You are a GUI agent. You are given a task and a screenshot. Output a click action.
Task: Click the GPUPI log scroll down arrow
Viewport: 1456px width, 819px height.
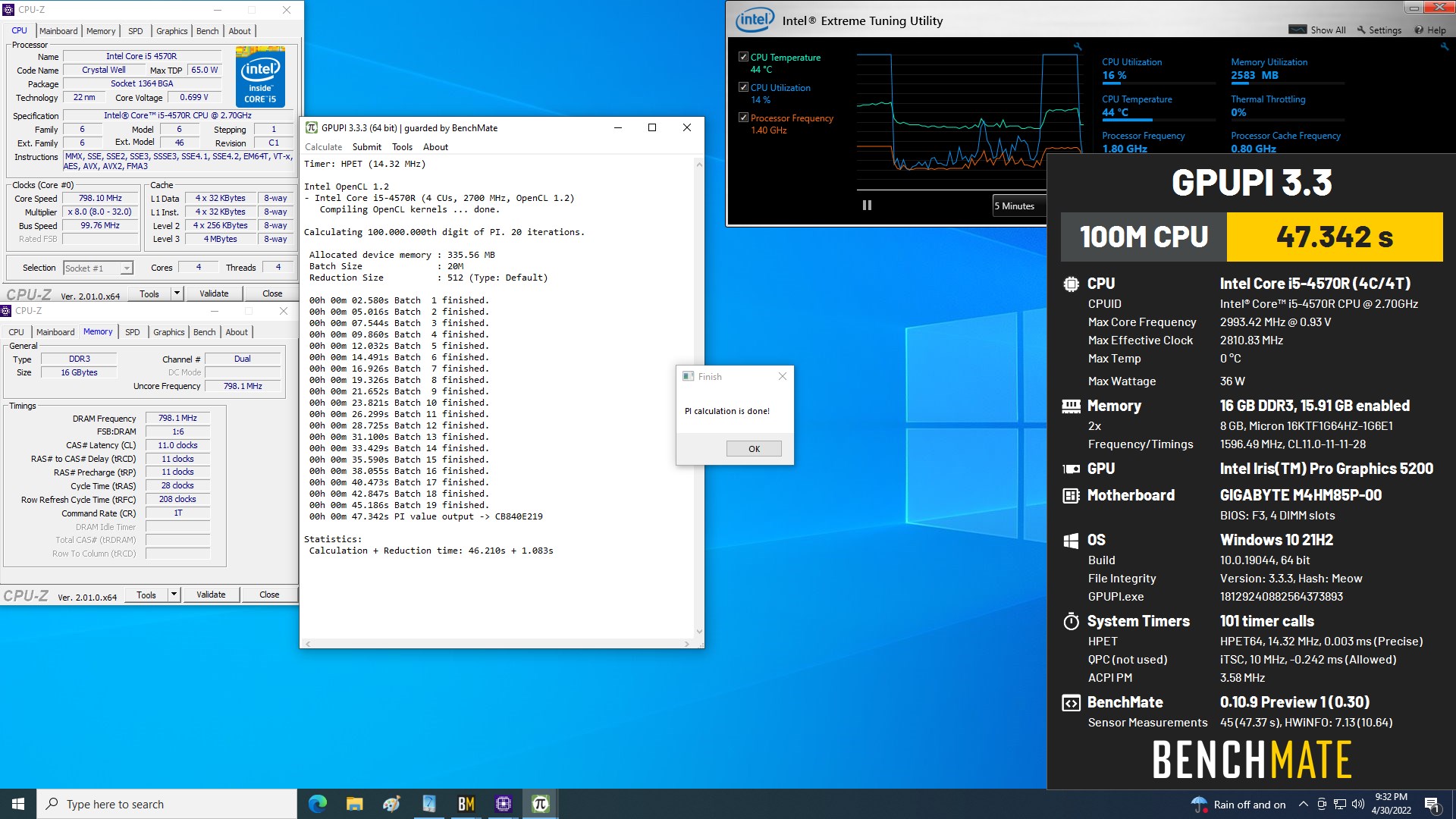[698, 632]
